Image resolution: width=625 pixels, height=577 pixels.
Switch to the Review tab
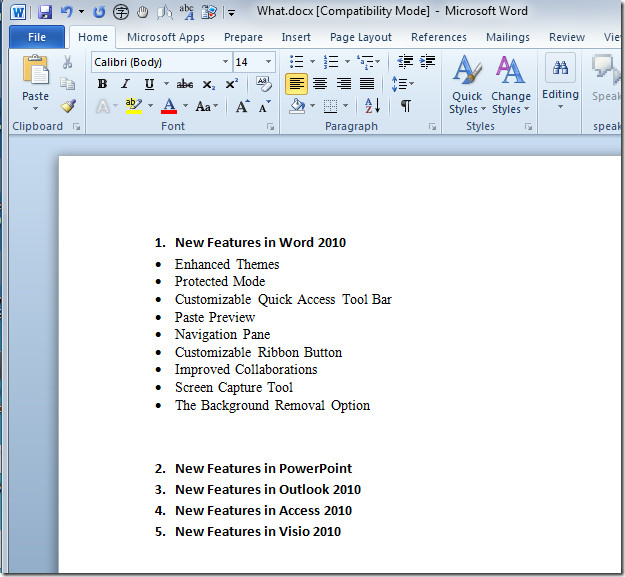click(x=567, y=37)
